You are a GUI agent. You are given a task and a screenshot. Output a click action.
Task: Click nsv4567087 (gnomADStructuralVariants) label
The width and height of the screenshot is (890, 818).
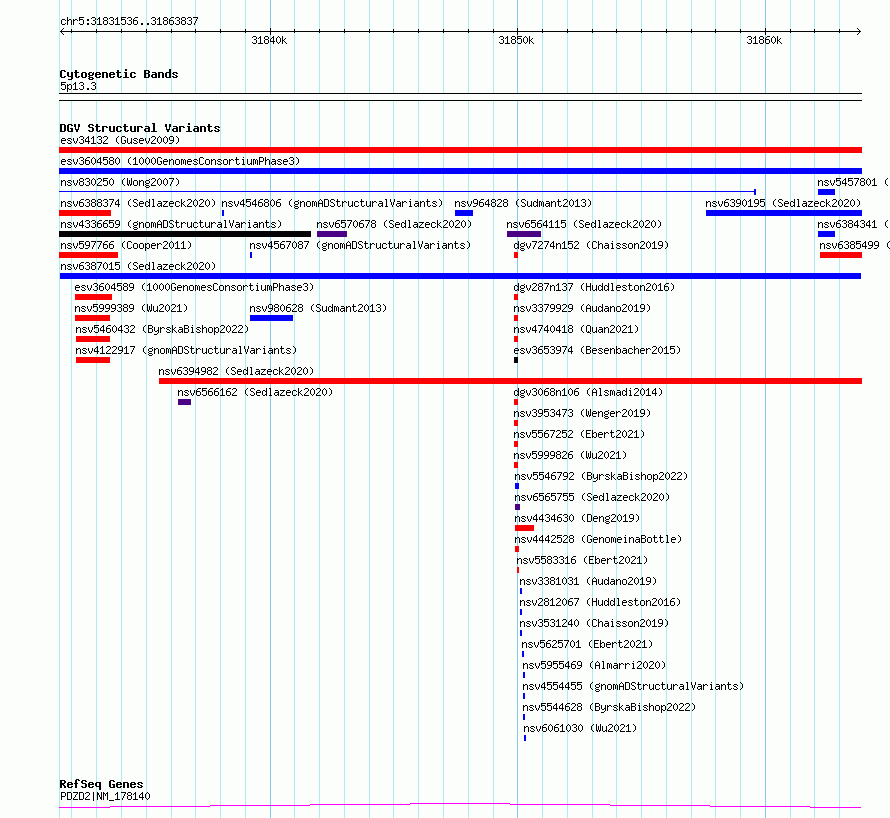(360, 245)
